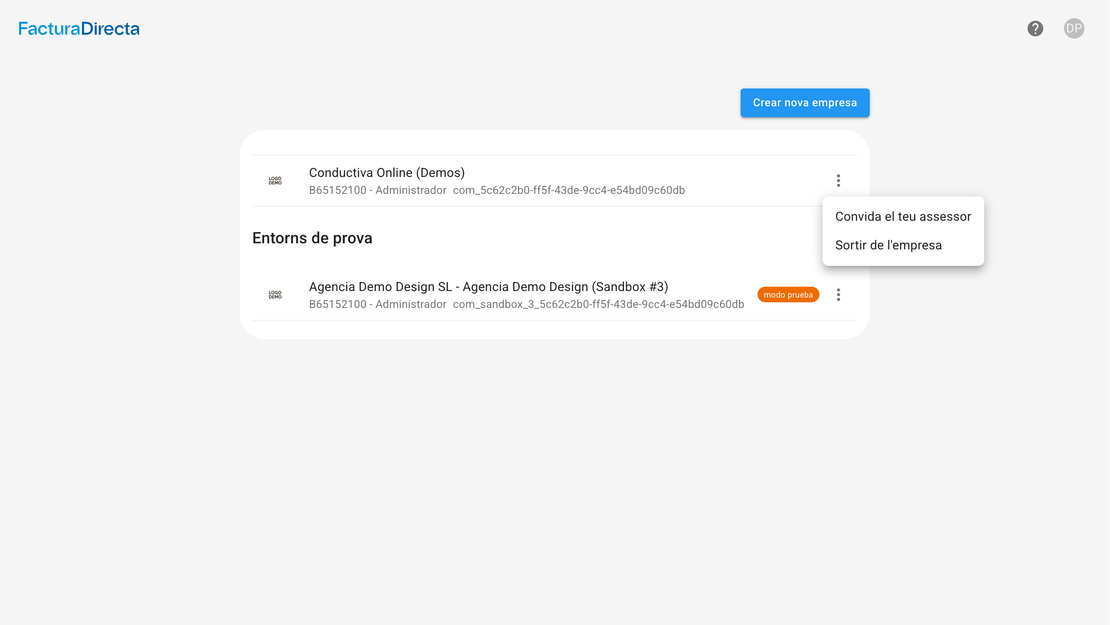Select 'Convida el teu assessor' menu option
Image resolution: width=1110 pixels, height=625 pixels.
(x=903, y=217)
